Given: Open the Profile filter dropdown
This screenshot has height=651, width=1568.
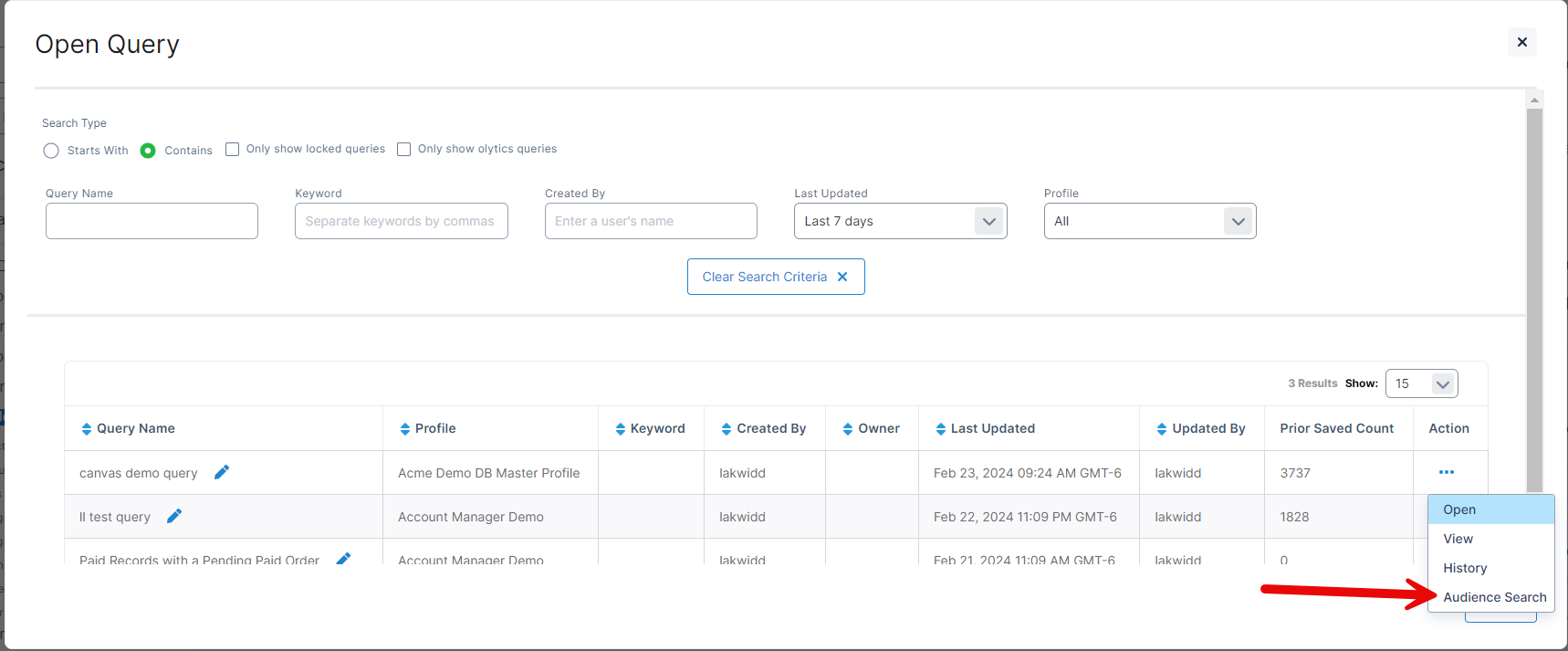Looking at the screenshot, I should (1149, 221).
